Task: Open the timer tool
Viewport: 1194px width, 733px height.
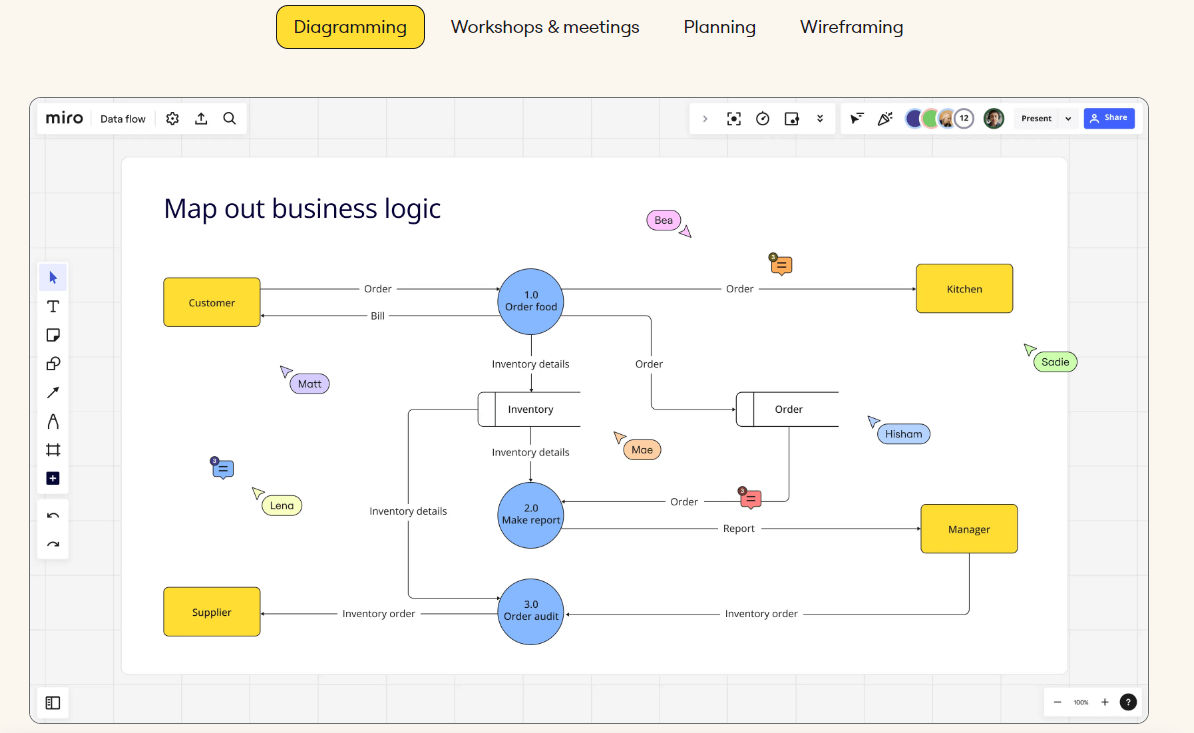Action: click(762, 119)
